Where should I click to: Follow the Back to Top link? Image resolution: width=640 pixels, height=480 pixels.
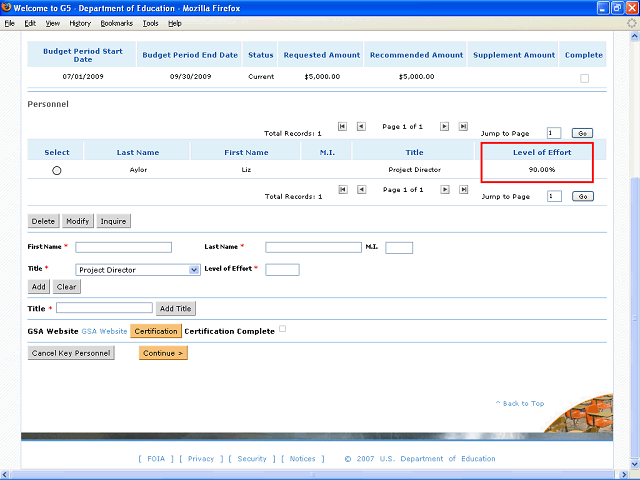click(x=520, y=404)
